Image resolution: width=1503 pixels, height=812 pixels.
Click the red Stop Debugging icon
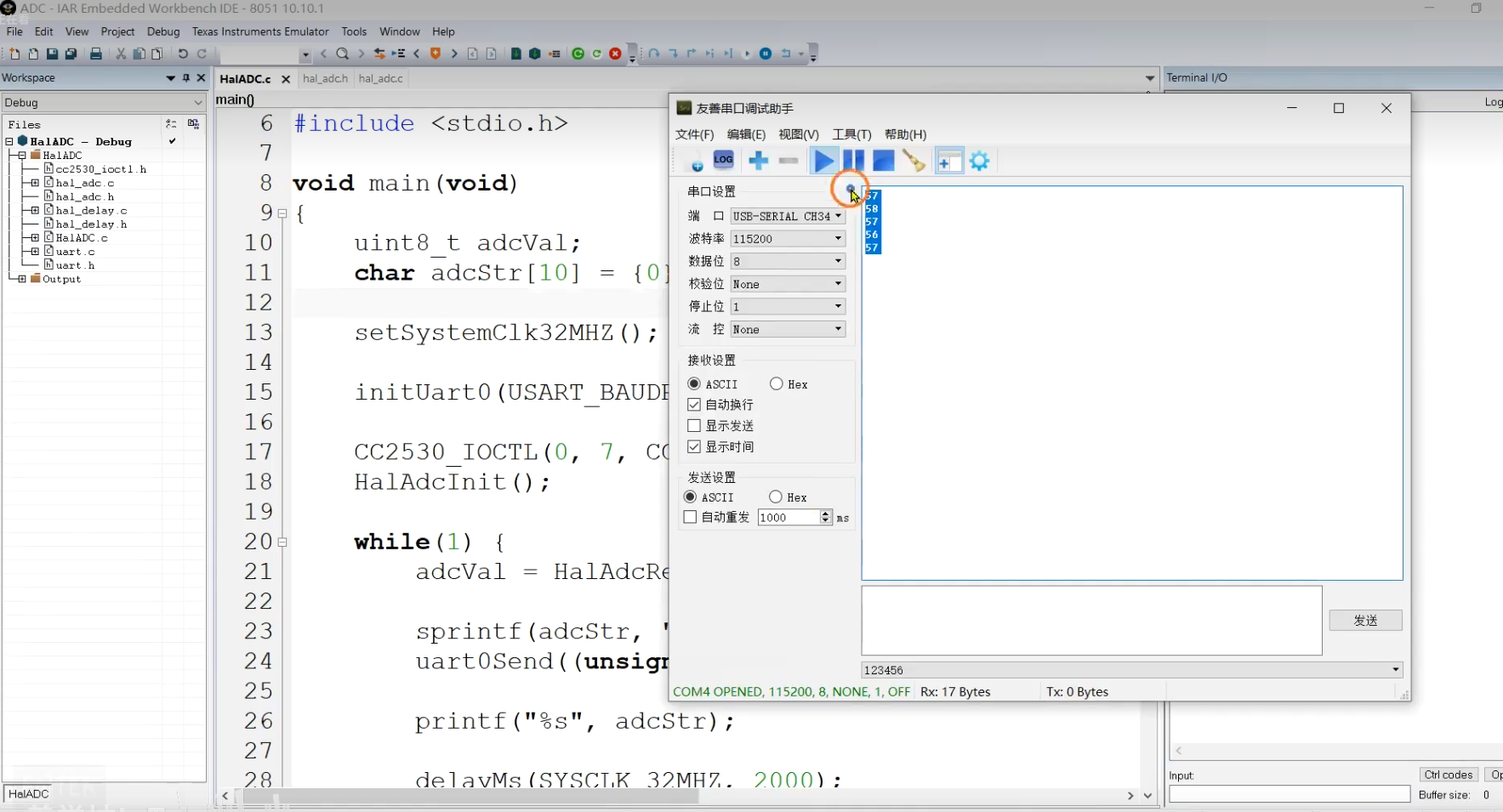pos(616,54)
